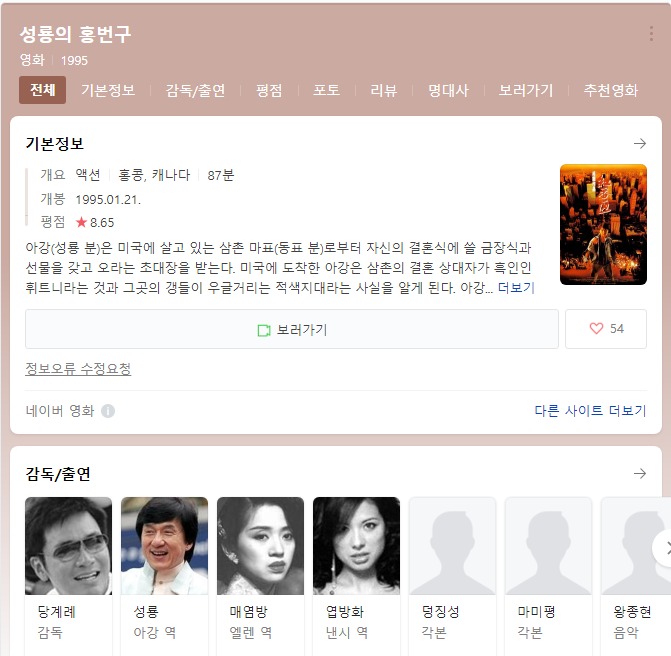Click the green video icon in 보러가기
Image resolution: width=671 pixels, height=656 pixels.
point(264,330)
